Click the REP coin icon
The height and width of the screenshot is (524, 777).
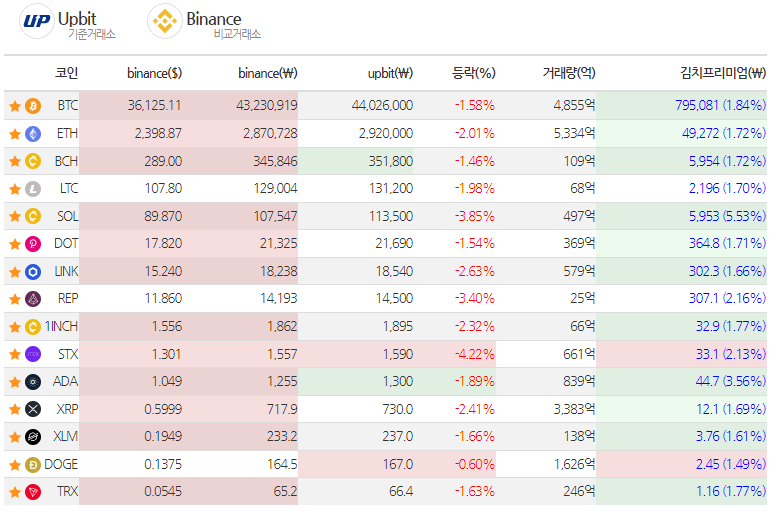click(33, 299)
